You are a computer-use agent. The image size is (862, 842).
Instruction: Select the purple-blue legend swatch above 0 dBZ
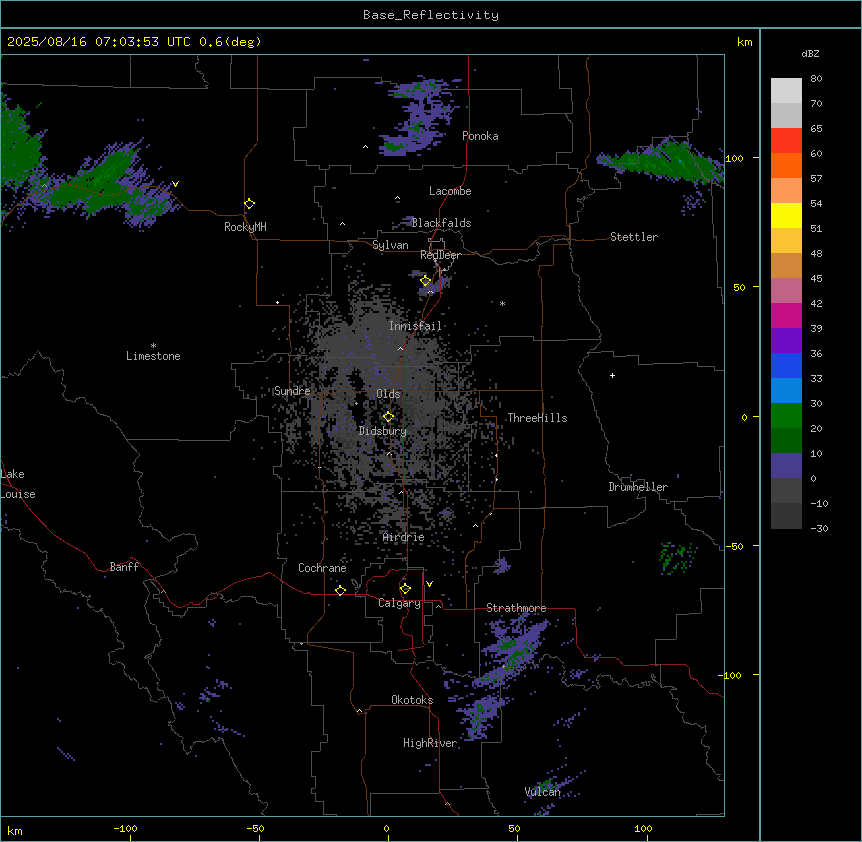click(x=786, y=466)
